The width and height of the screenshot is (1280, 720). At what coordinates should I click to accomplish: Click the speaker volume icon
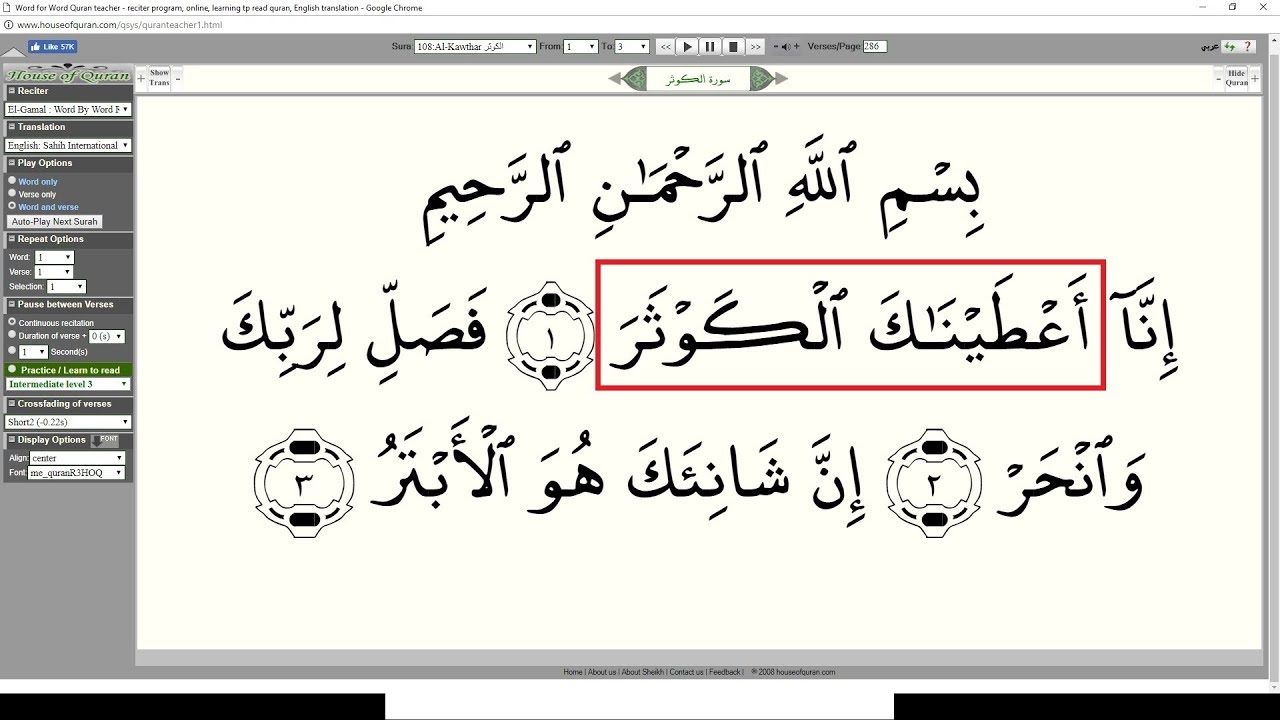[x=785, y=46]
